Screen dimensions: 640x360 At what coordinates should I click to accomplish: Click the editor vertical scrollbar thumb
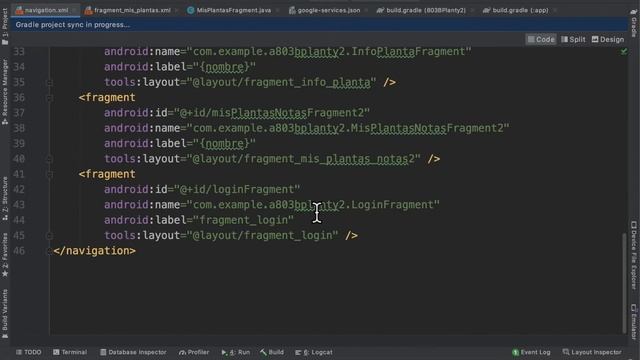coord(624,283)
